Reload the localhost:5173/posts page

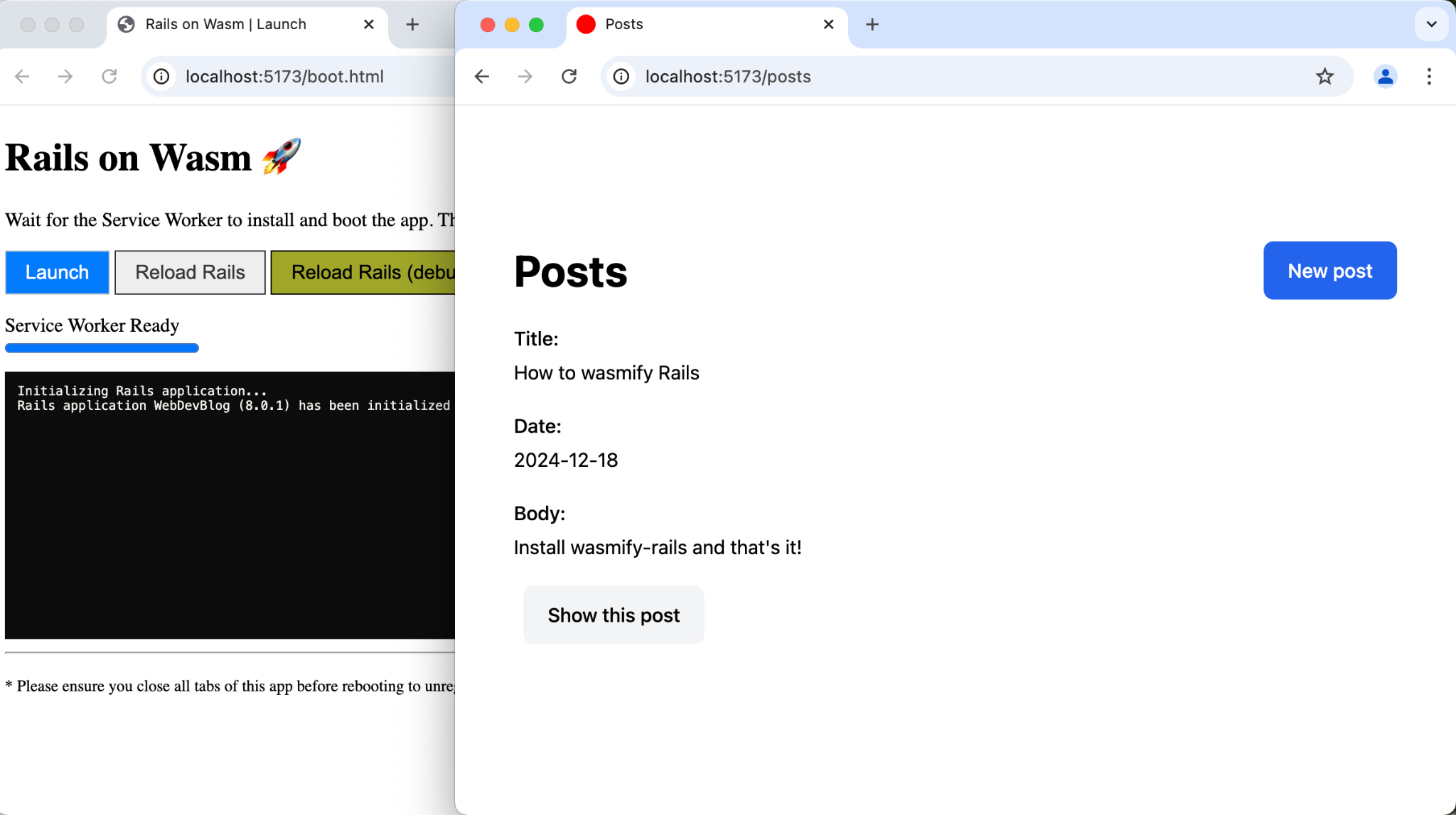coord(569,76)
